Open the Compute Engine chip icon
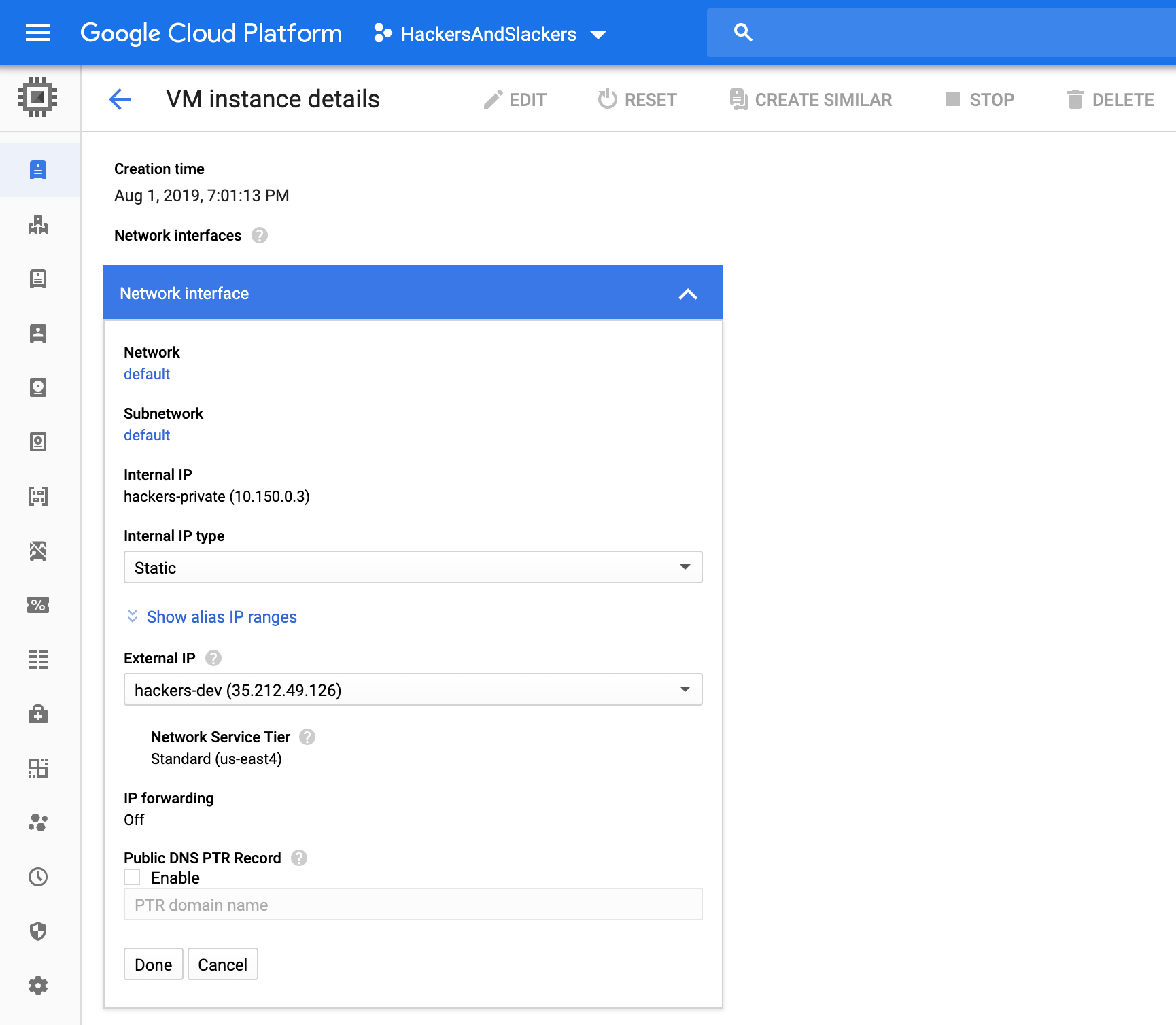Screen dimensions: 1176x1025 [37, 97]
